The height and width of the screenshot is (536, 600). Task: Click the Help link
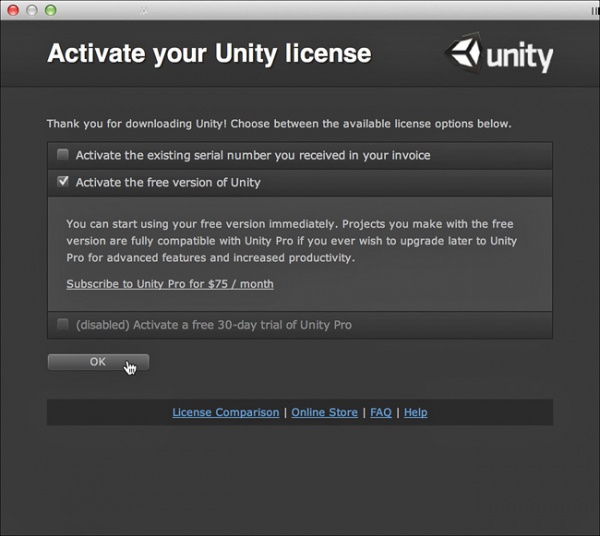coord(415,412)
